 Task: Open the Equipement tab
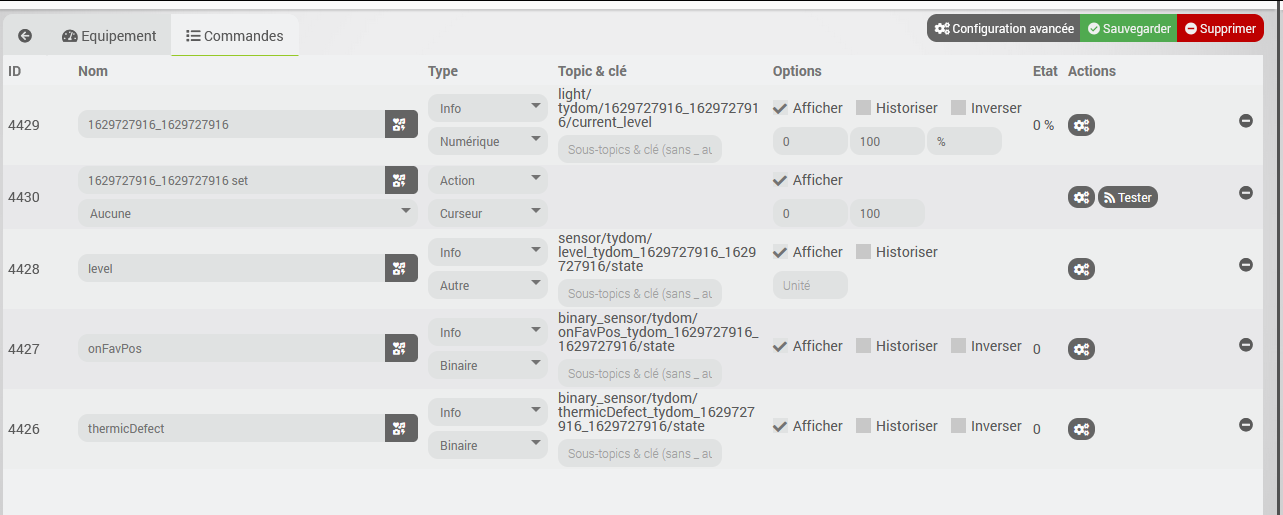109,36
